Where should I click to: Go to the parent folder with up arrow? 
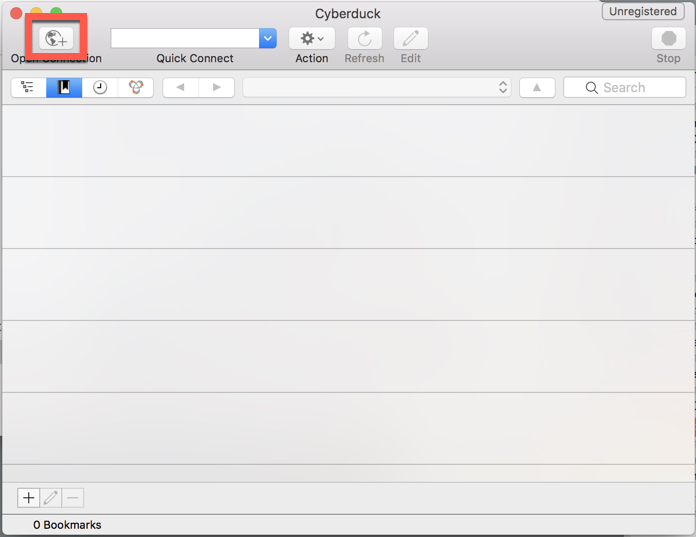coord(537,87)
